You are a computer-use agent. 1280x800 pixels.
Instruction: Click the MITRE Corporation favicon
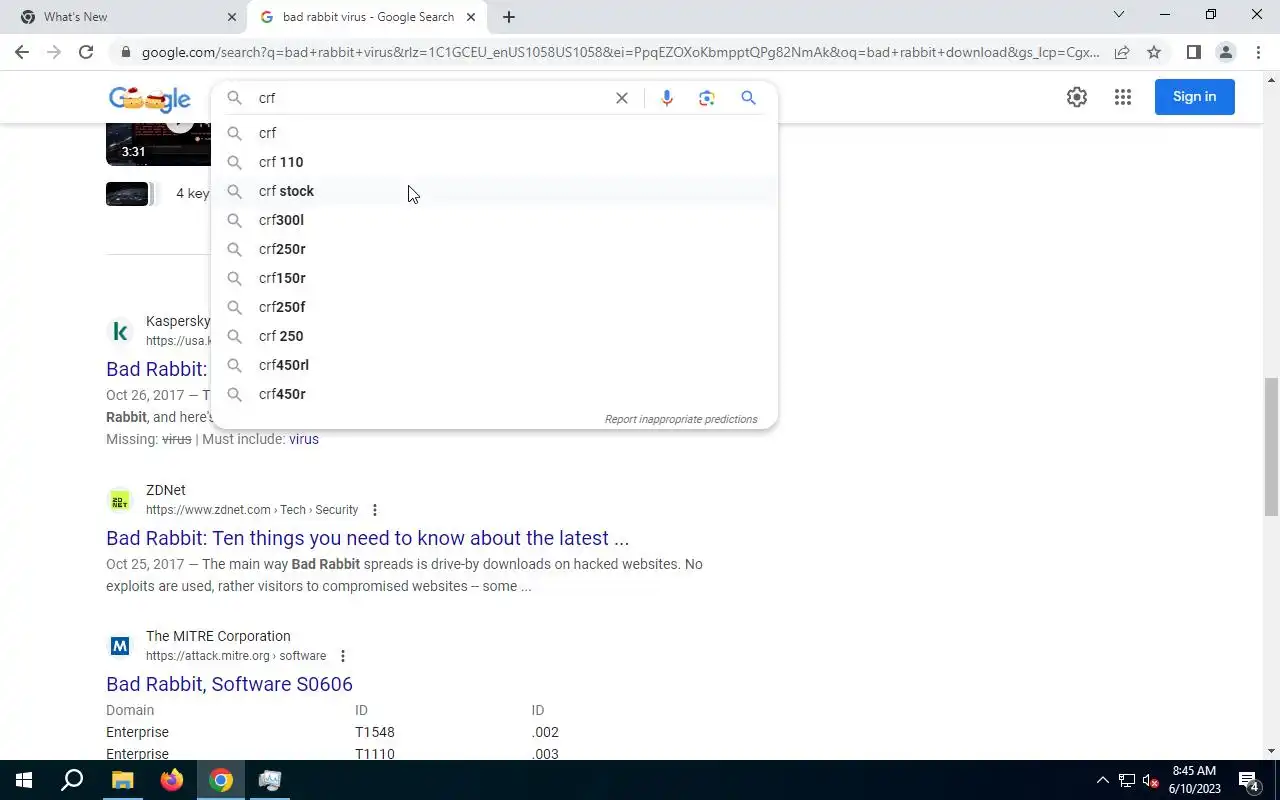coord(120,646)
